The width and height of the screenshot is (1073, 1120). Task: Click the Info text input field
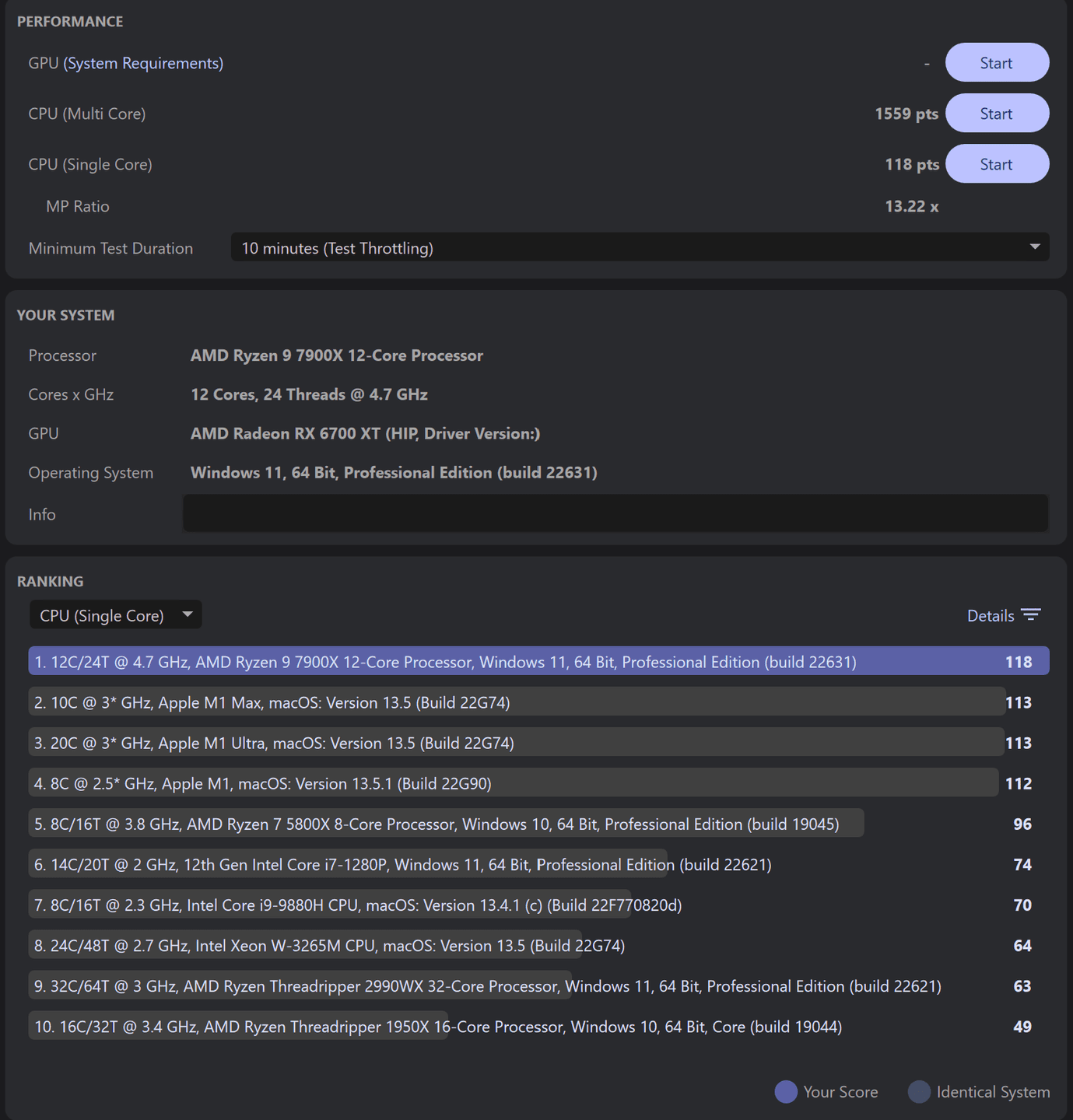[x=615, y=514]
